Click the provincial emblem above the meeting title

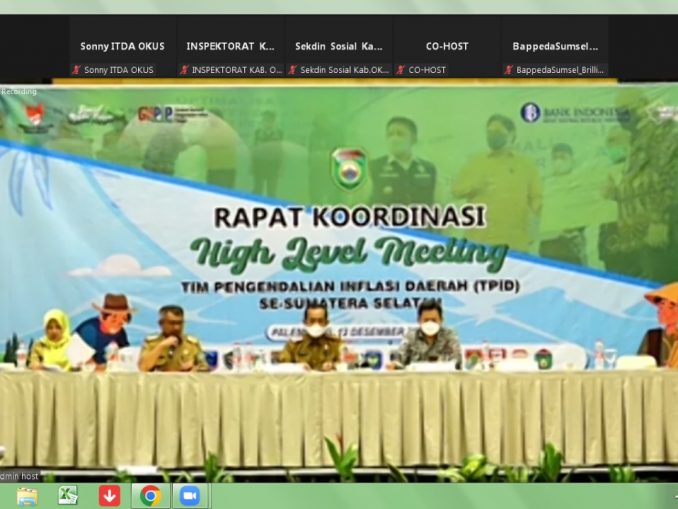(x=348, y=168)
